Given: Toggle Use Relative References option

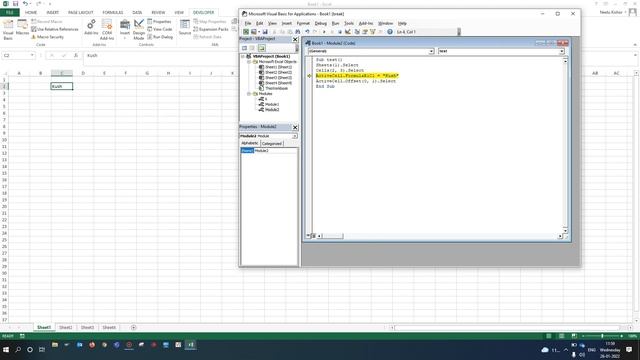Looking at the screenshot, I should (55, 29).
